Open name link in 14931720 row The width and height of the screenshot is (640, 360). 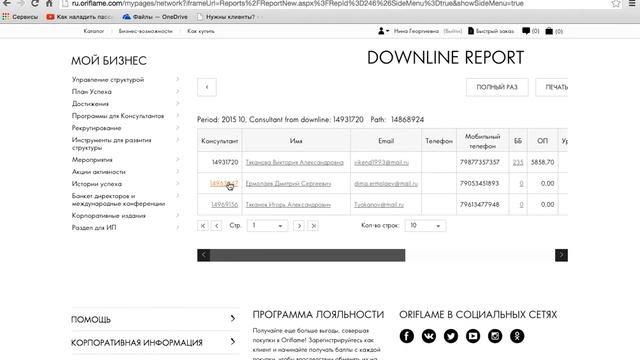pyautogui.click(x=294, y=162)
